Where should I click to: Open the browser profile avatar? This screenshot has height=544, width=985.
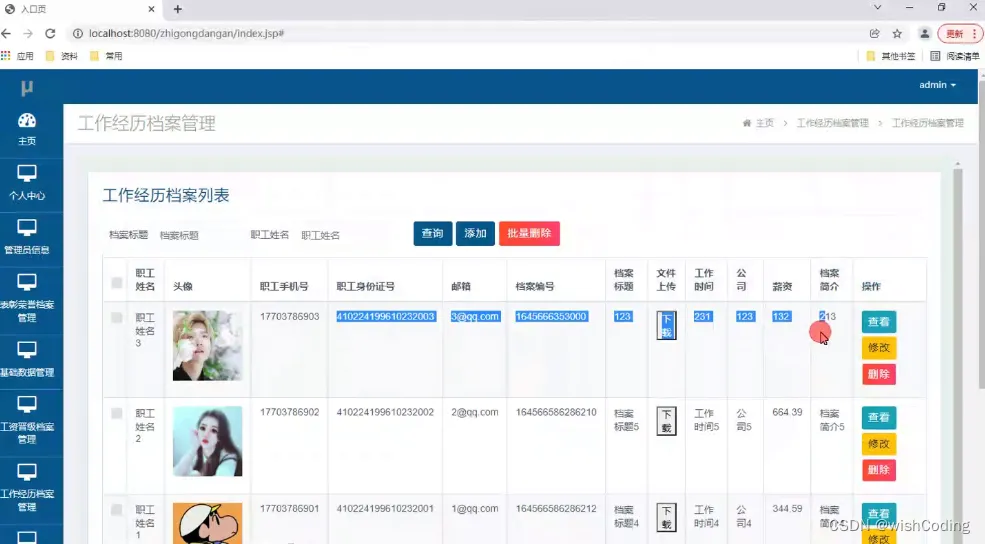(x=924, y=33)
